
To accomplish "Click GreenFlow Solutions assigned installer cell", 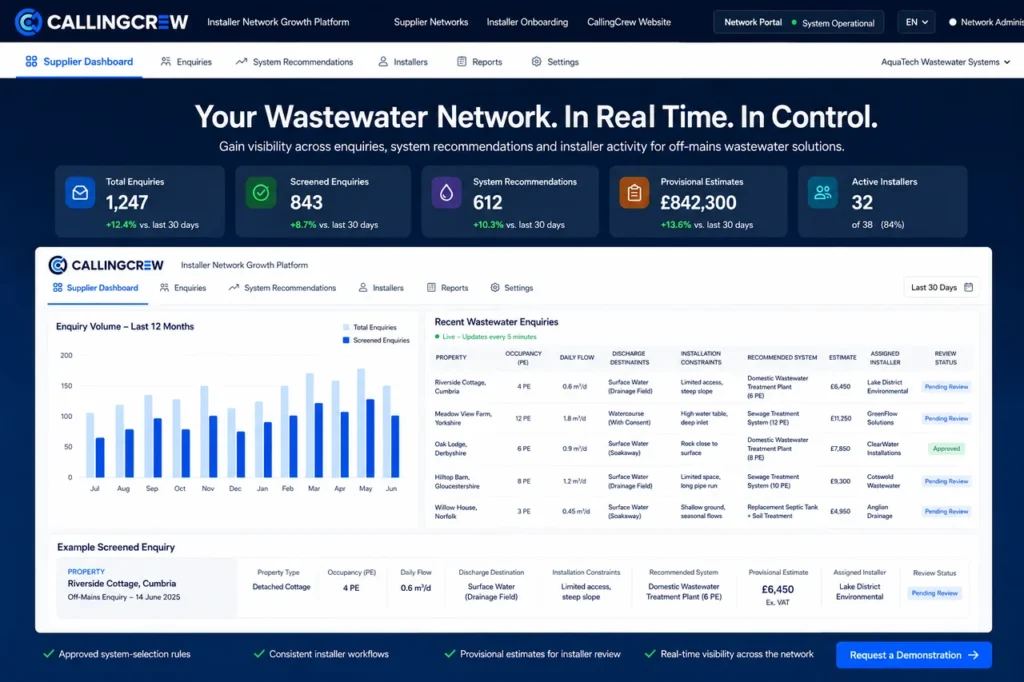I will [882, 418].
